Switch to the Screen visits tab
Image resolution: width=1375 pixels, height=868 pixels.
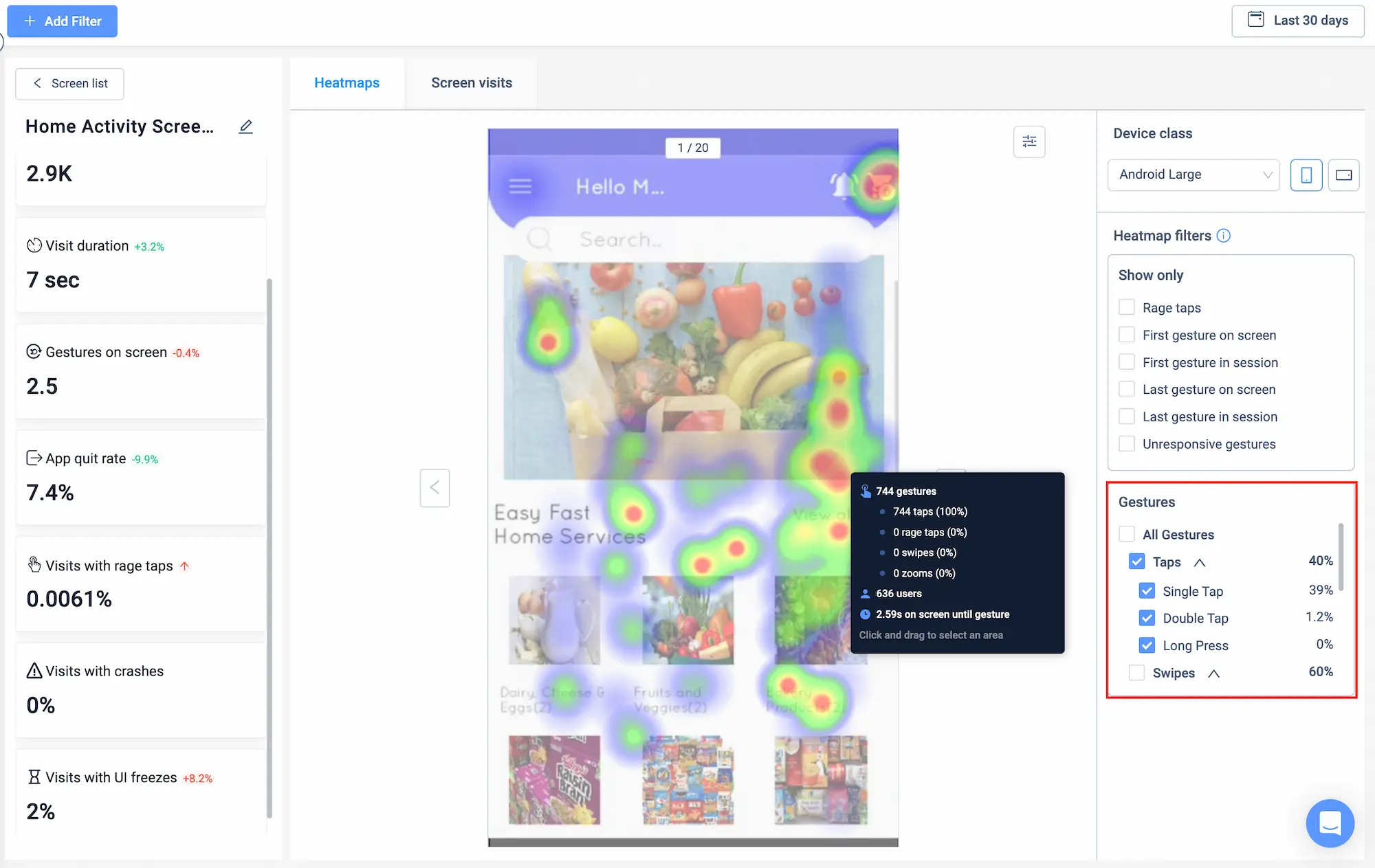tap(472, 82)
